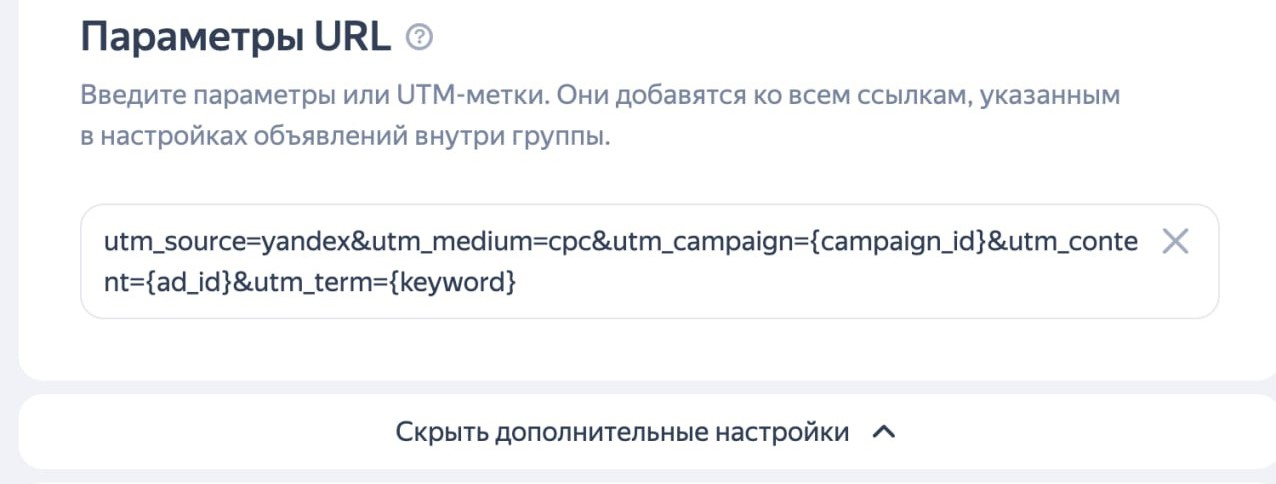Click description line в настройках объявлений внутри группы
This screenshot has height=484, width=1276.
click(x=343, y=137)
